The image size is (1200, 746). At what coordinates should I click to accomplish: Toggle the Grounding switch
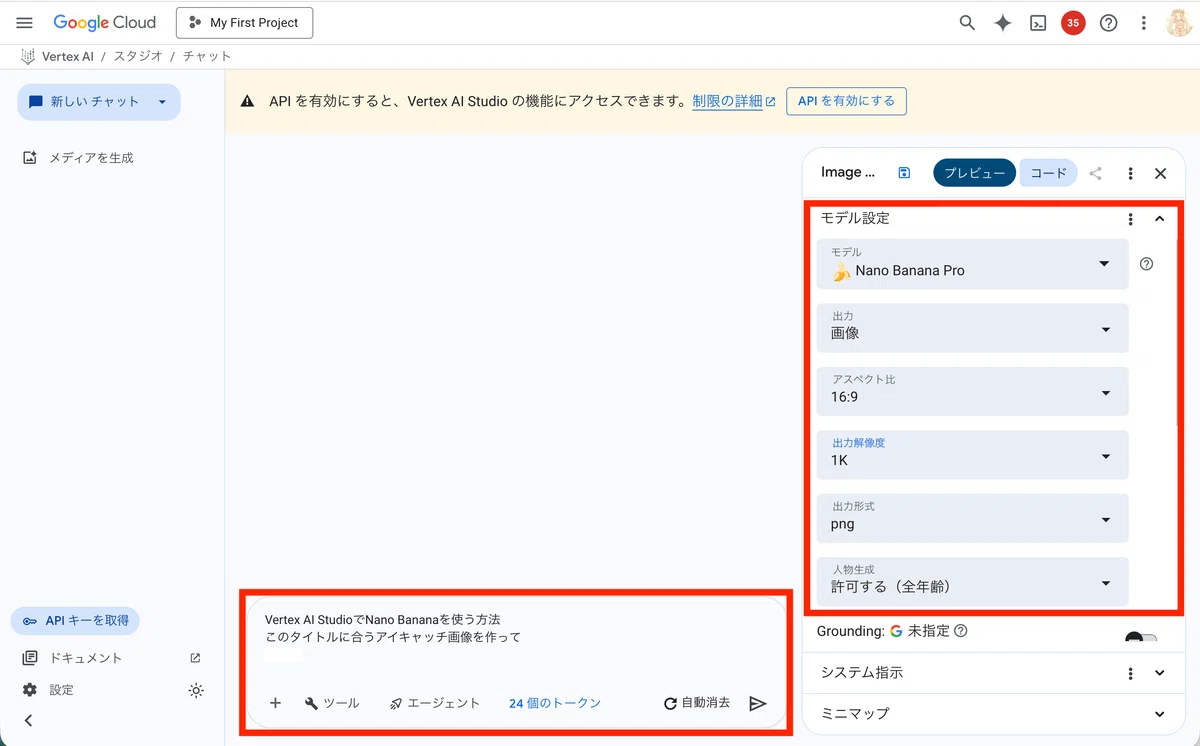click(1140, 639)
